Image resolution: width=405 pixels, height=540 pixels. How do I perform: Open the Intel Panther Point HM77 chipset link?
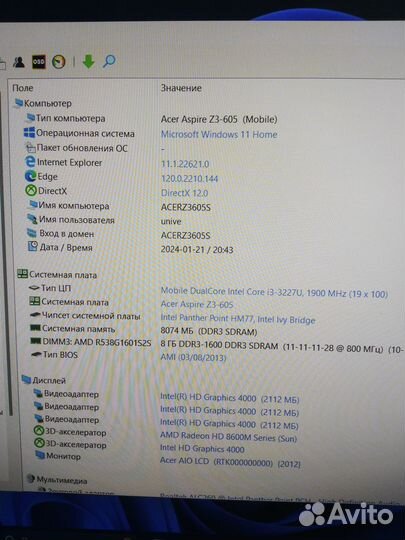click(238, 319)
